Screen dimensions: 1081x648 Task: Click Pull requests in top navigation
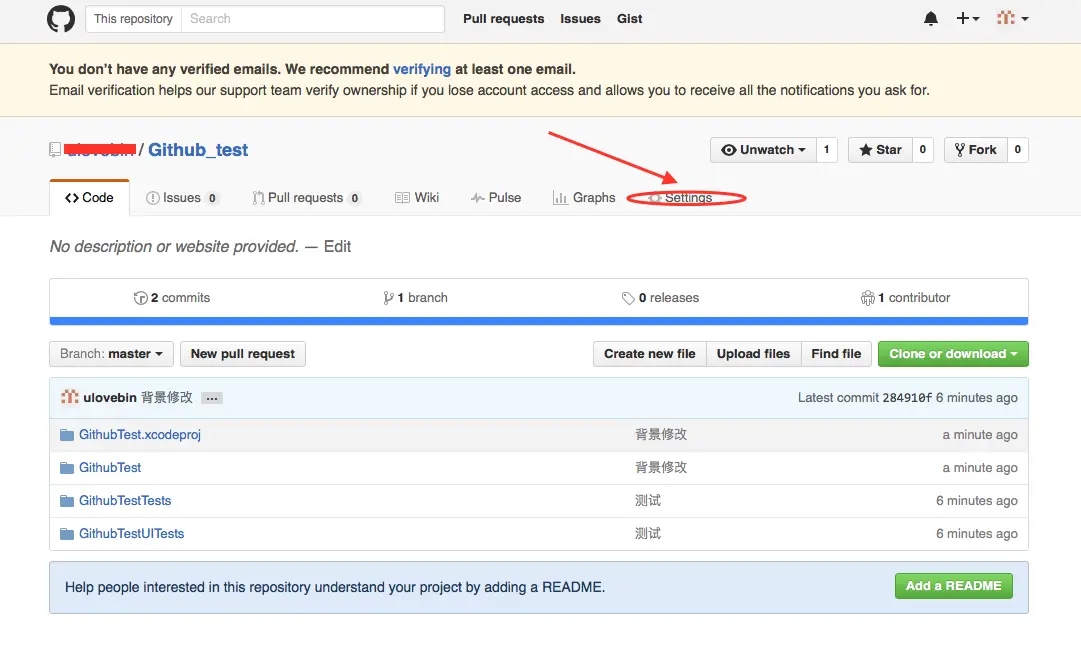(x=503, y=19)
